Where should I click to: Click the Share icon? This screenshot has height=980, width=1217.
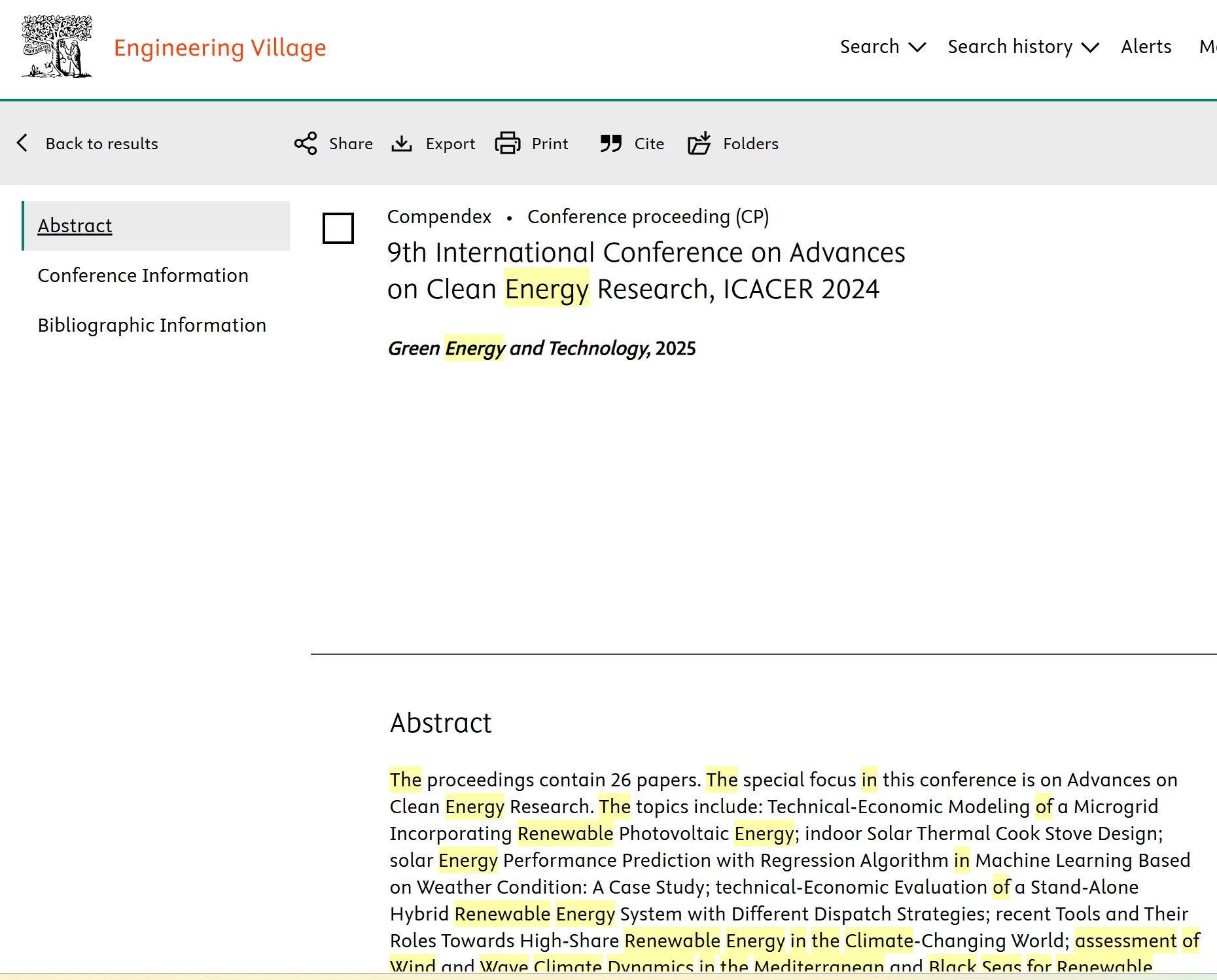click(306, 143)
